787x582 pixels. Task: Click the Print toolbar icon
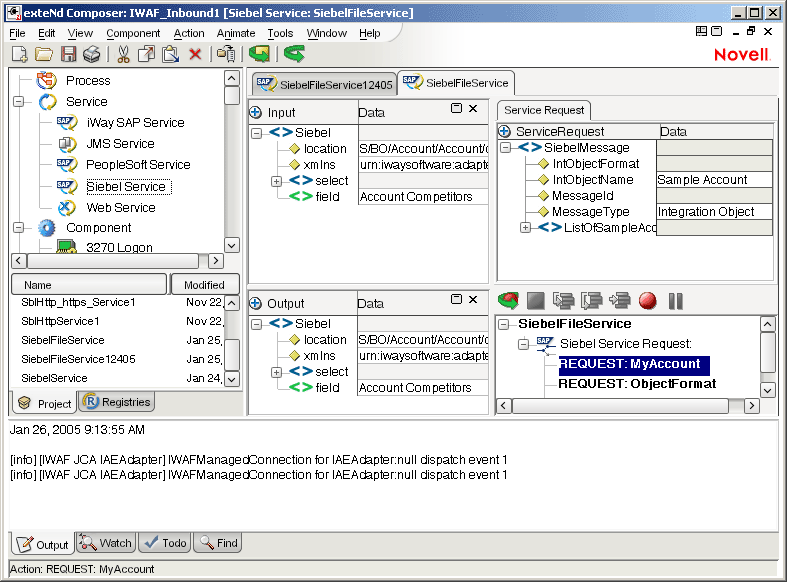(92, 54)
